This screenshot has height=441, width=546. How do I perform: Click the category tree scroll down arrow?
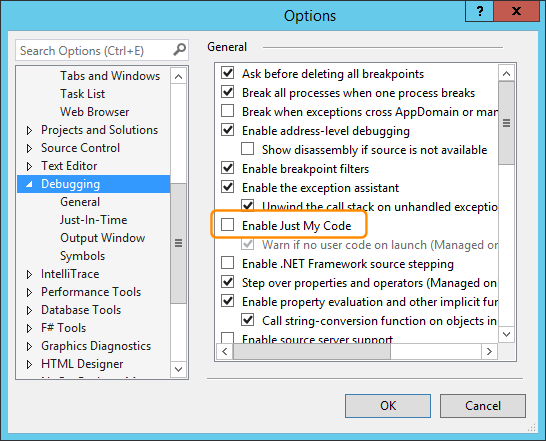[178, 369]
